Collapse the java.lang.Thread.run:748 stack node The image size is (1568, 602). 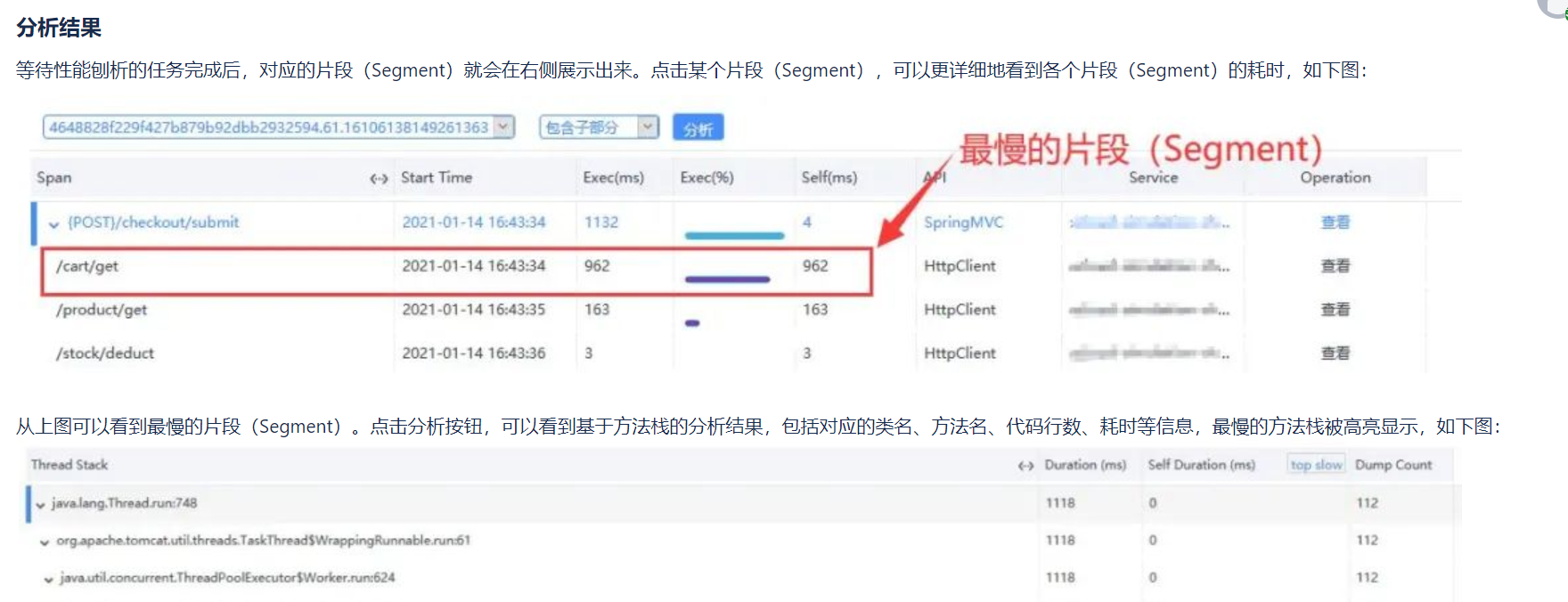[x=40, y=504]
